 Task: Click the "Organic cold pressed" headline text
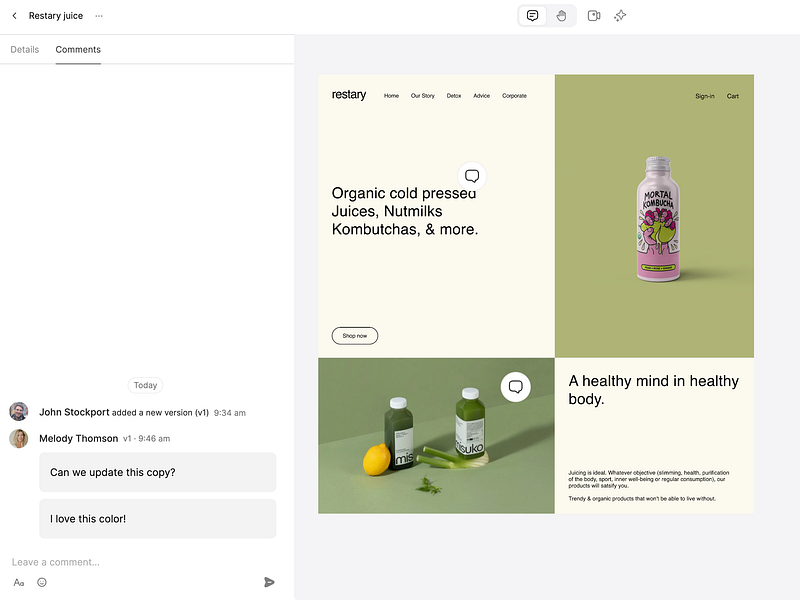point(404,193)
